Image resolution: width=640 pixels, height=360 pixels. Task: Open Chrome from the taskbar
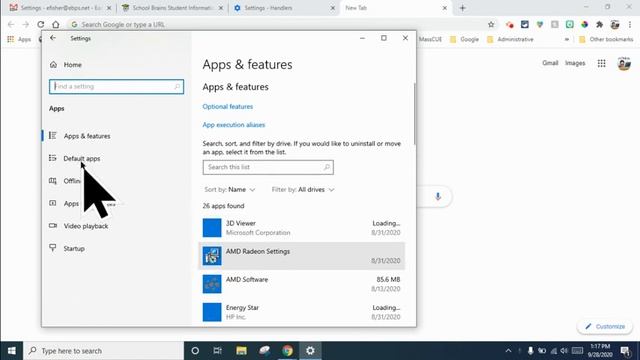[x=287, y=351]
